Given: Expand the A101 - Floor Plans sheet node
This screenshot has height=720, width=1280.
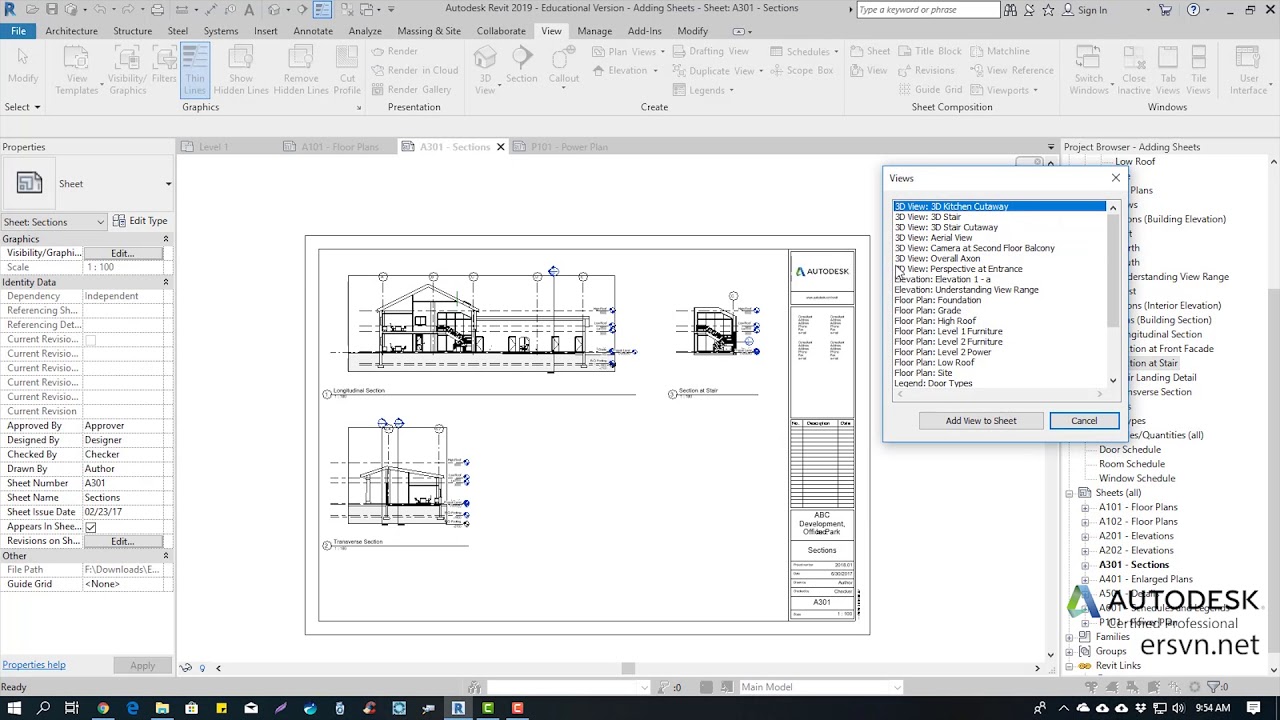Looking at the screenshot, I should [1086, 507].
